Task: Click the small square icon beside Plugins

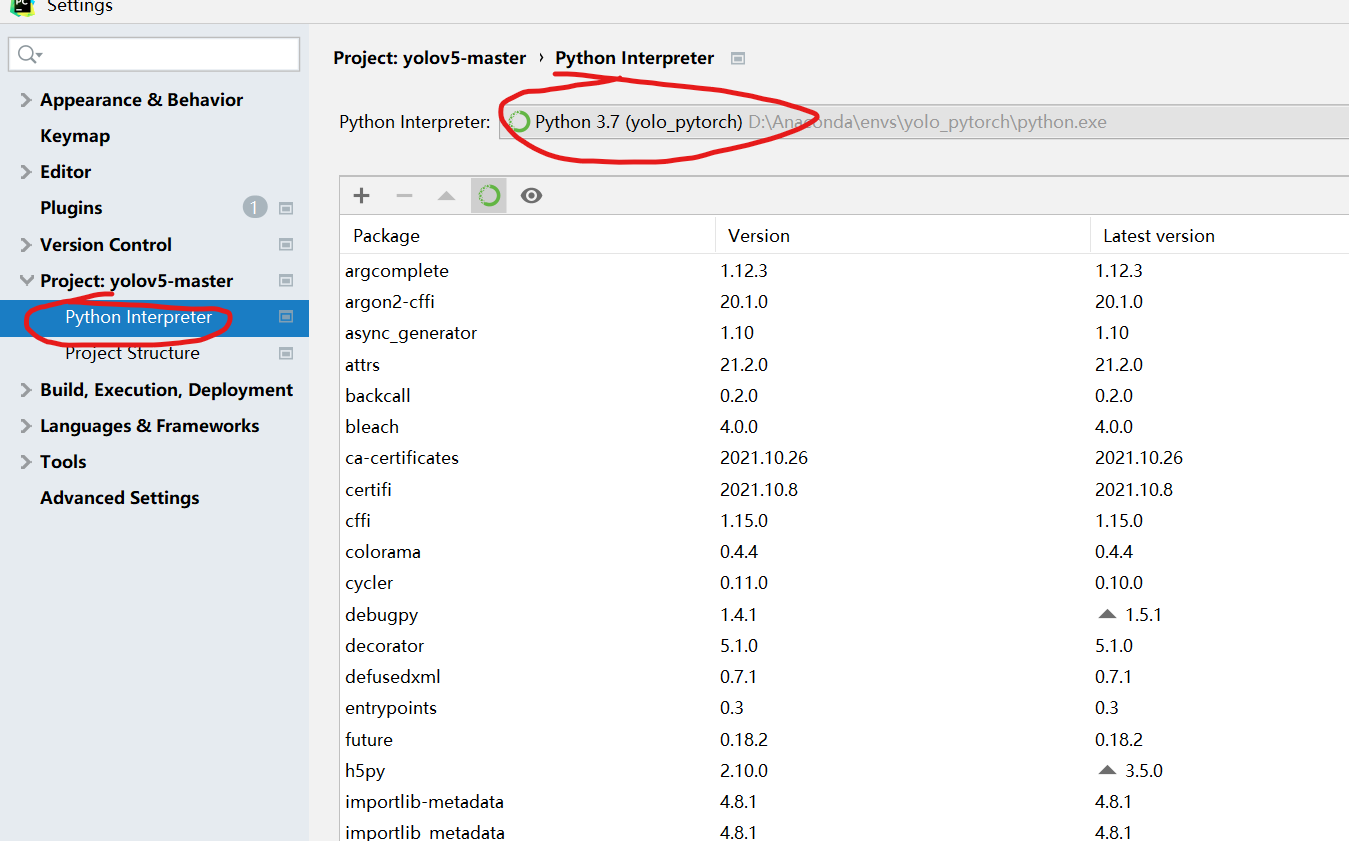Action: (286, 208)
